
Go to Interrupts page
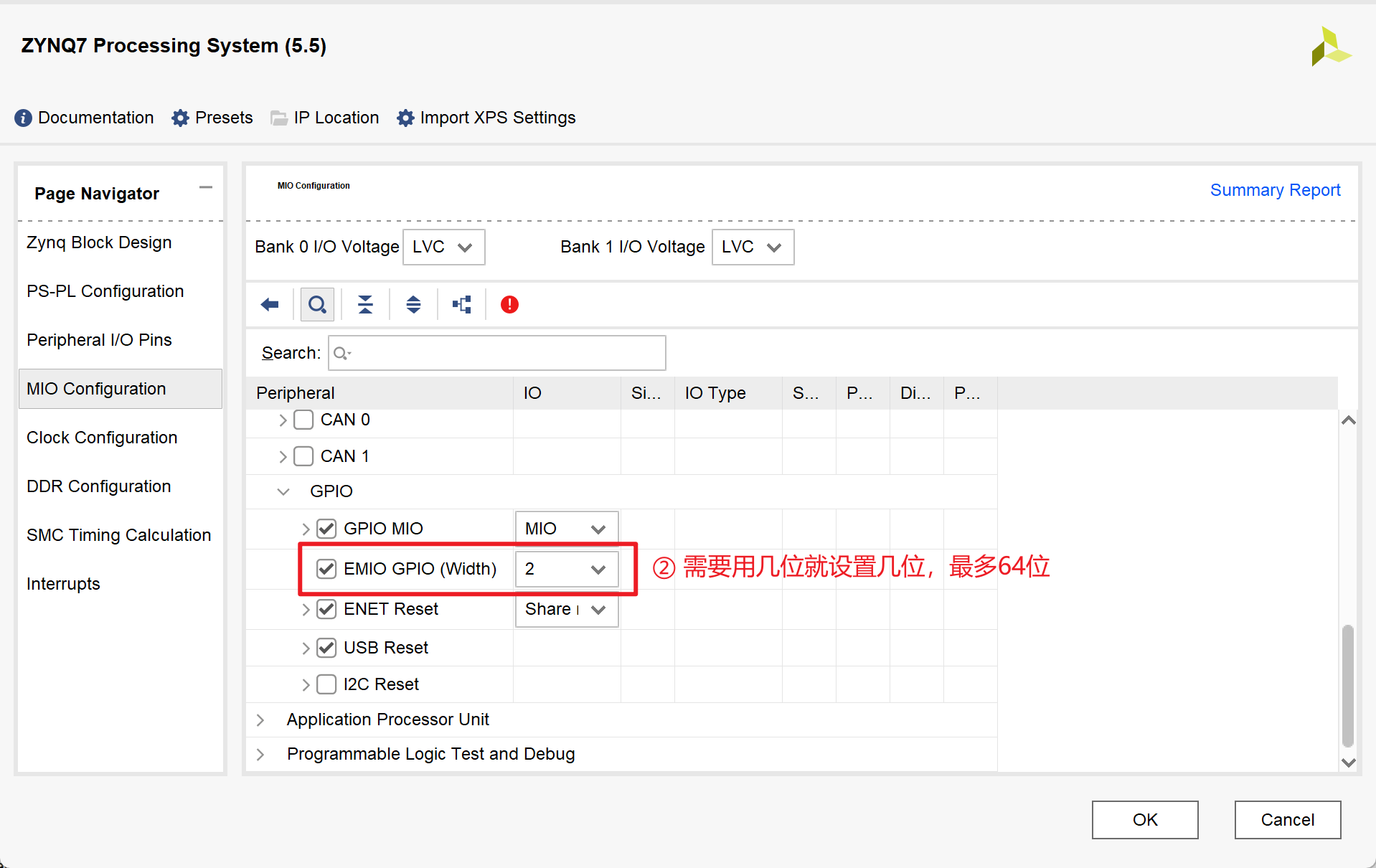[63, 584]
